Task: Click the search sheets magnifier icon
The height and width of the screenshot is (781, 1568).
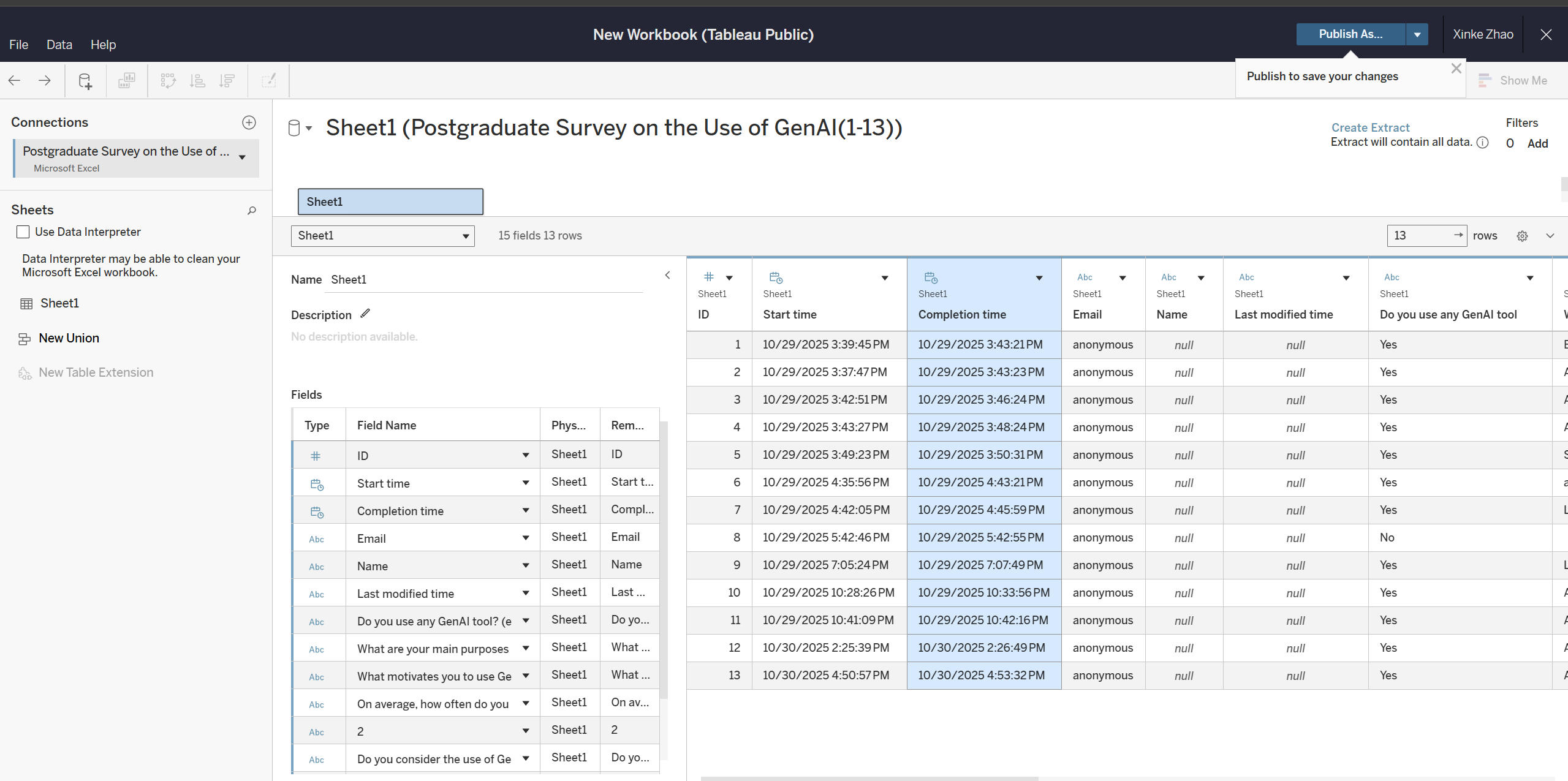Action: [x=251, y=211]
